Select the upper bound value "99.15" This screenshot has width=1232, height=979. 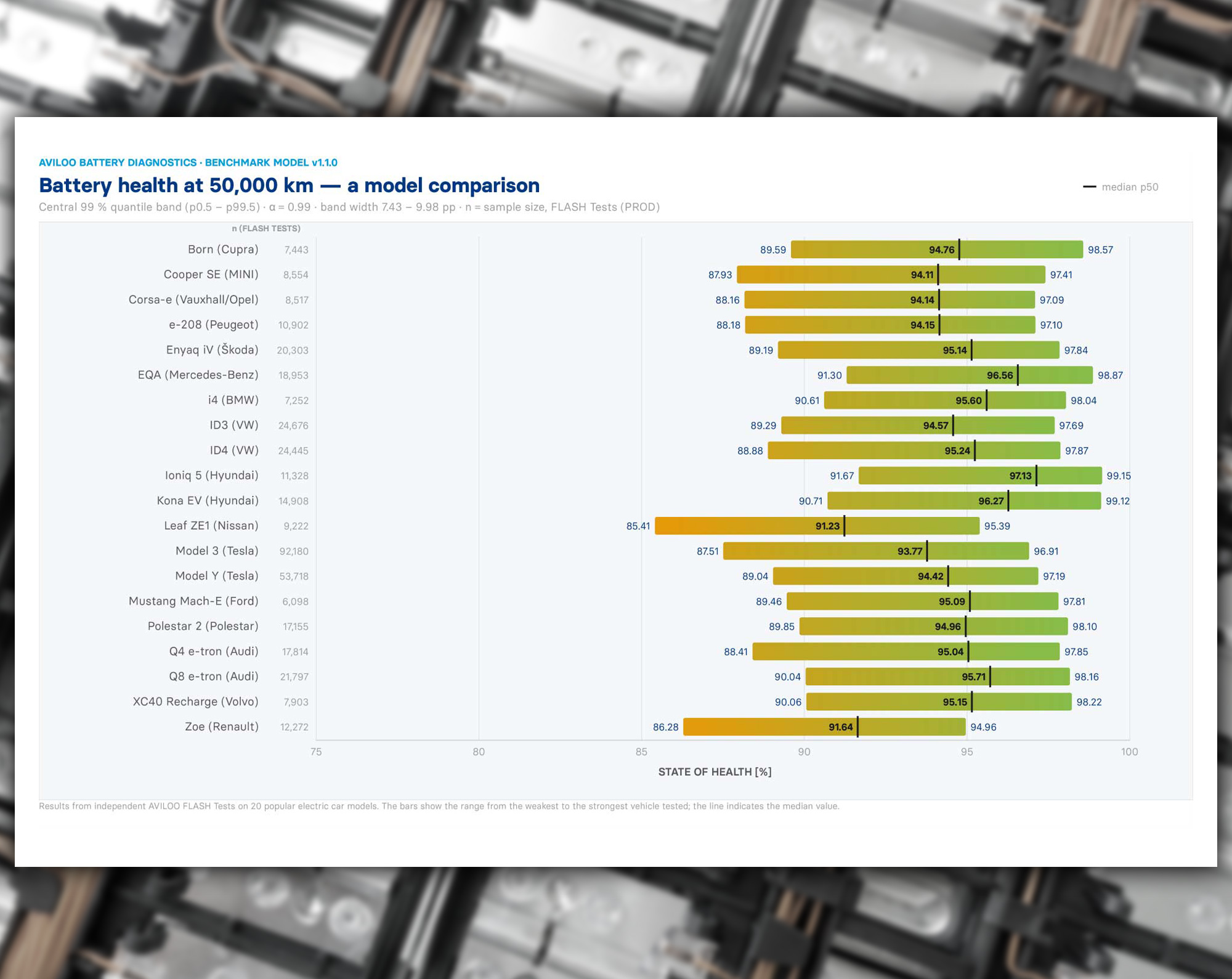pyautogui.click(x=1119, y=476)
